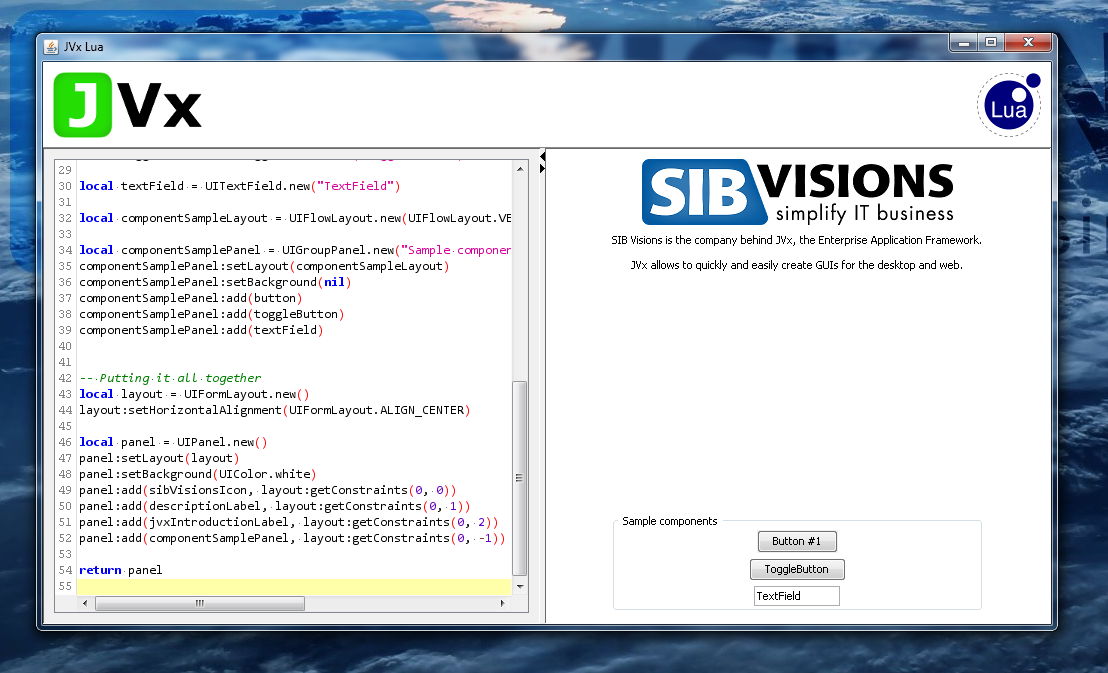The image size is (1108, 673).
Task: Click the 'componentSamplePanel:add(textField)' line
Action: [x=201, y=330]
